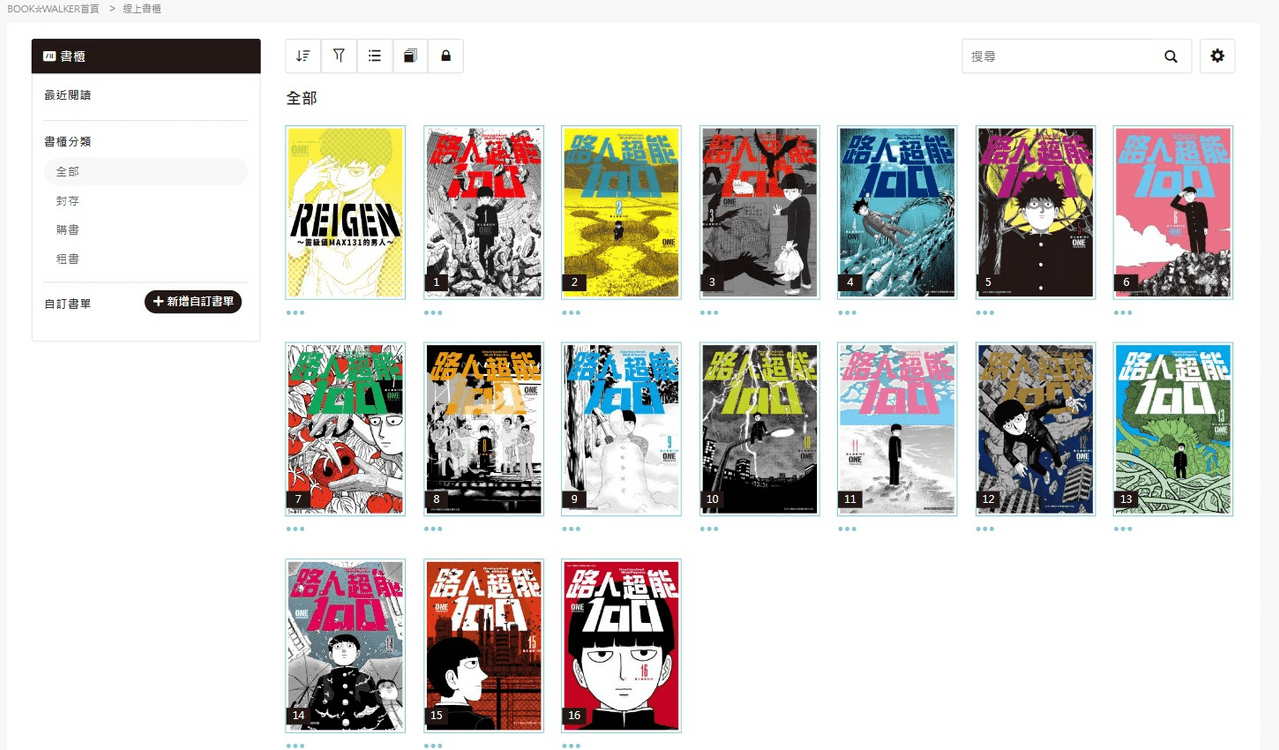Open three-dot menu under volume 9
1279x750 pixels.
[x=571, y=529]
